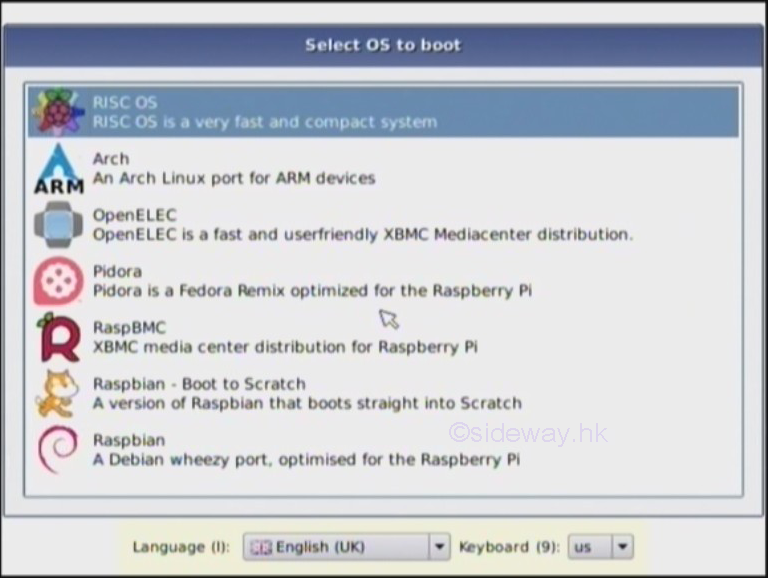Choose the Raspbian Debian wheezy description
Screen dimensions: 768x578
click(306, 459)
